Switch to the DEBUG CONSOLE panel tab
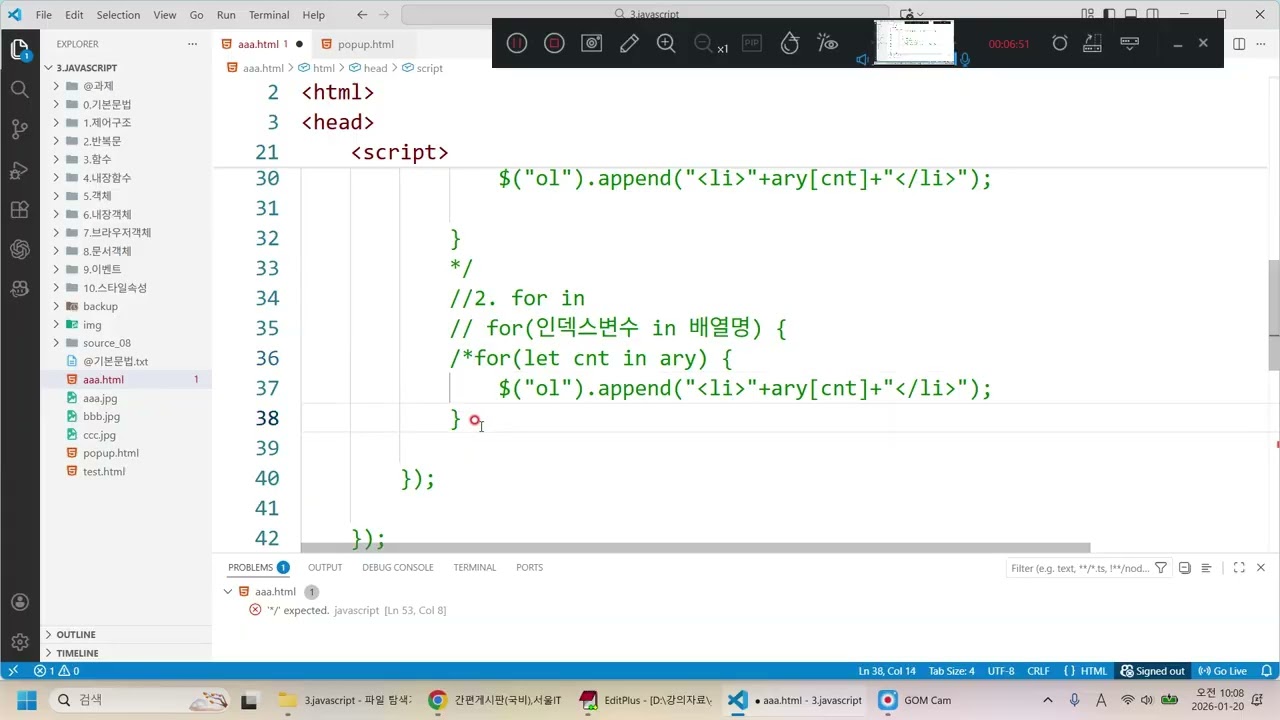The width and height of the screenshot is (1280, 720). [x=397, y=567]
